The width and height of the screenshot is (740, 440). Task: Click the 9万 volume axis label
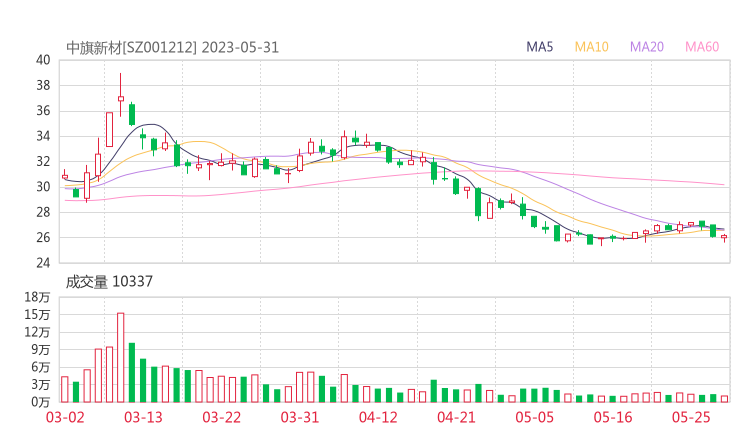click(x=41, y=350)
